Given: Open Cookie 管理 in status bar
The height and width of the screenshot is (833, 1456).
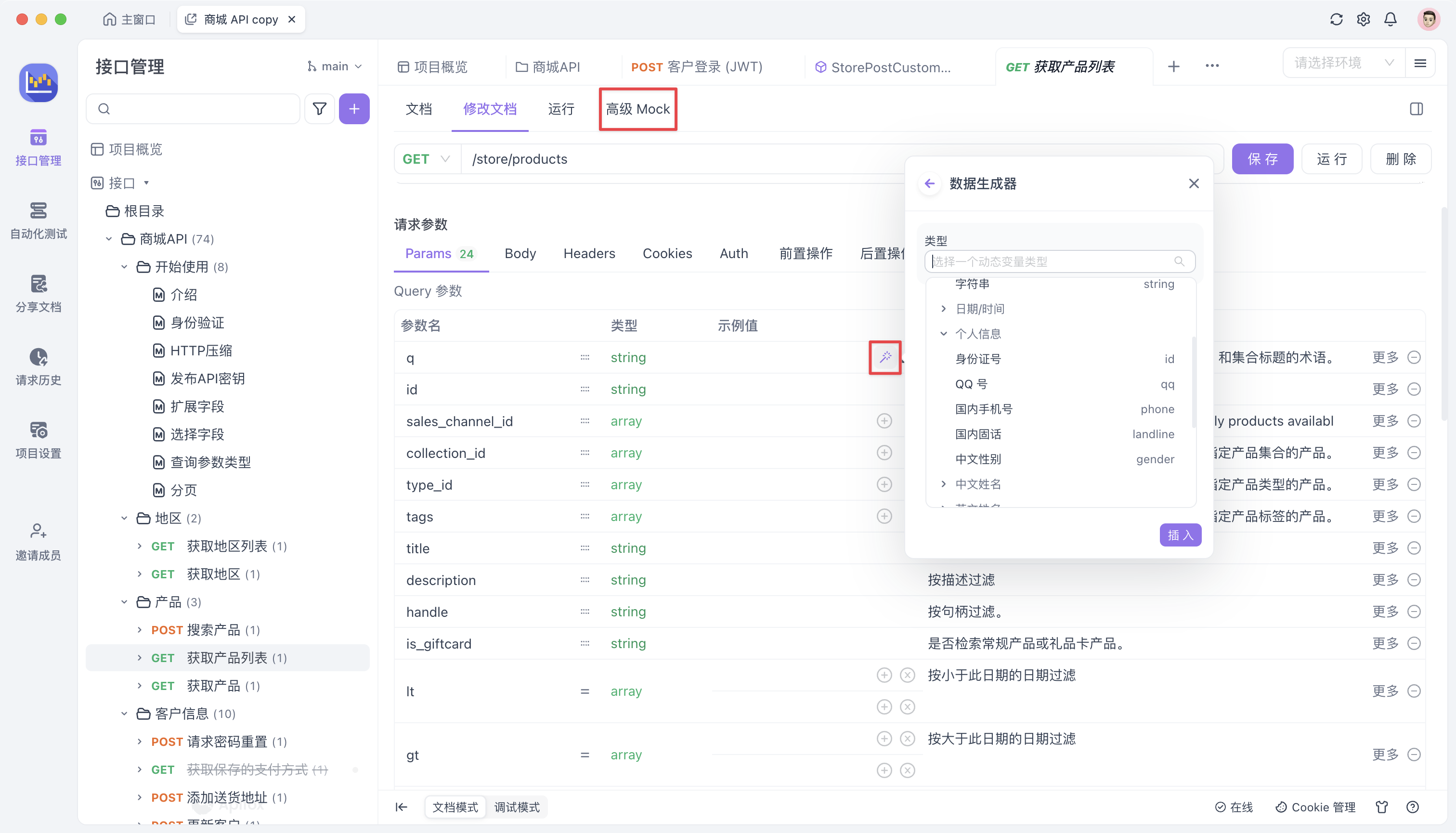Looking at the screenshot, I should click(x=1315, y=807).
